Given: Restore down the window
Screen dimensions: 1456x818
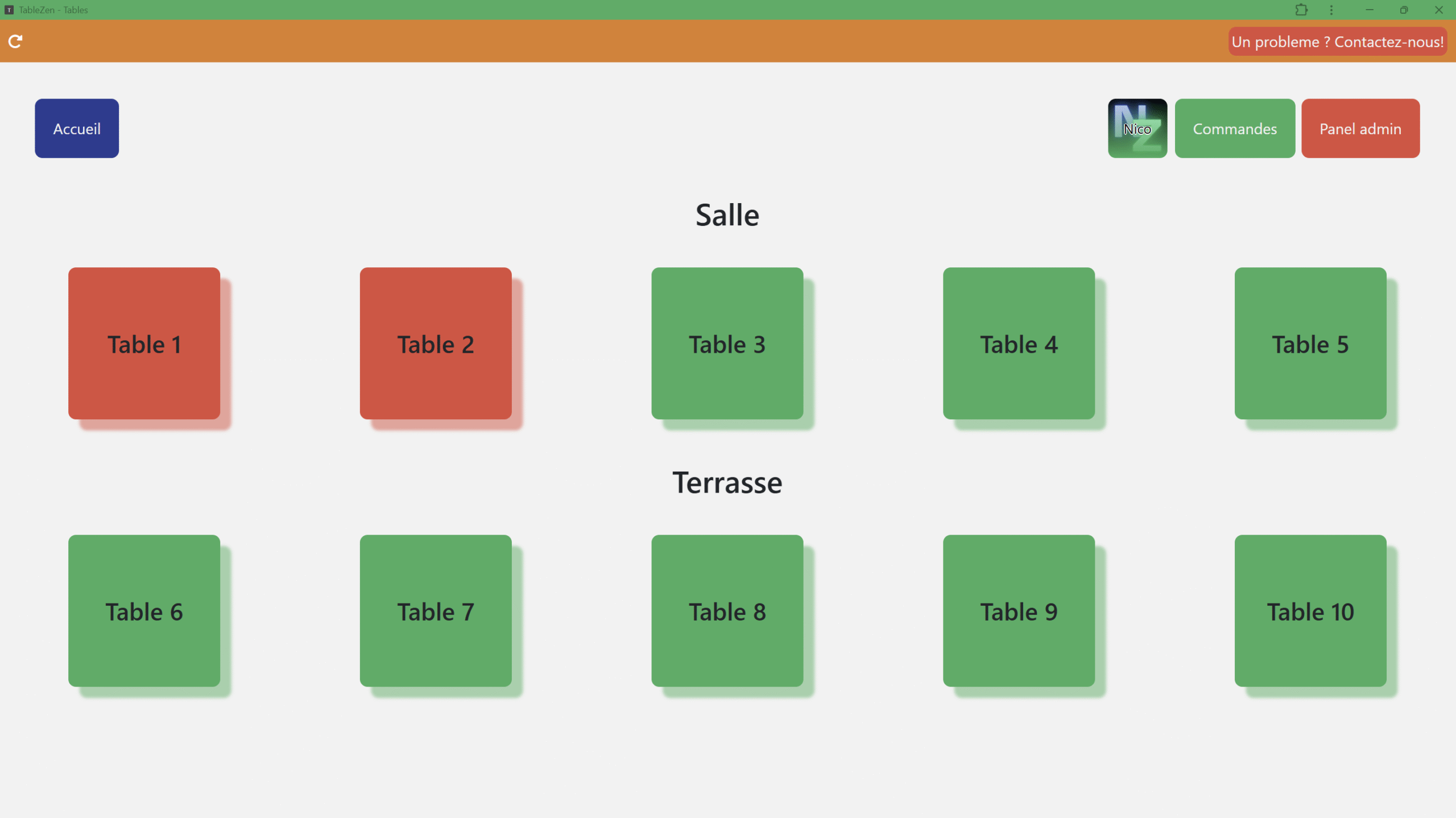Looking at the screenshot, I should click(x=1404, y=10).
